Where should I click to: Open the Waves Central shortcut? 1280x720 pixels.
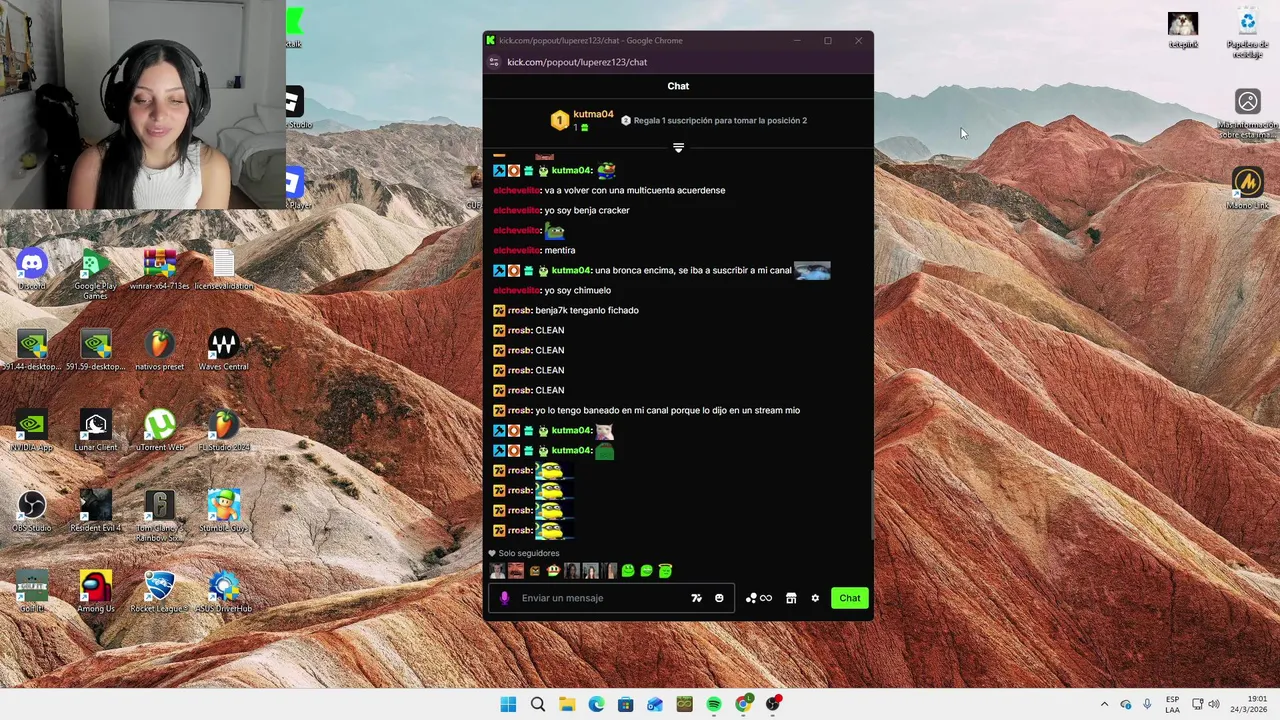pyautogui.click(x=223, y=350)
